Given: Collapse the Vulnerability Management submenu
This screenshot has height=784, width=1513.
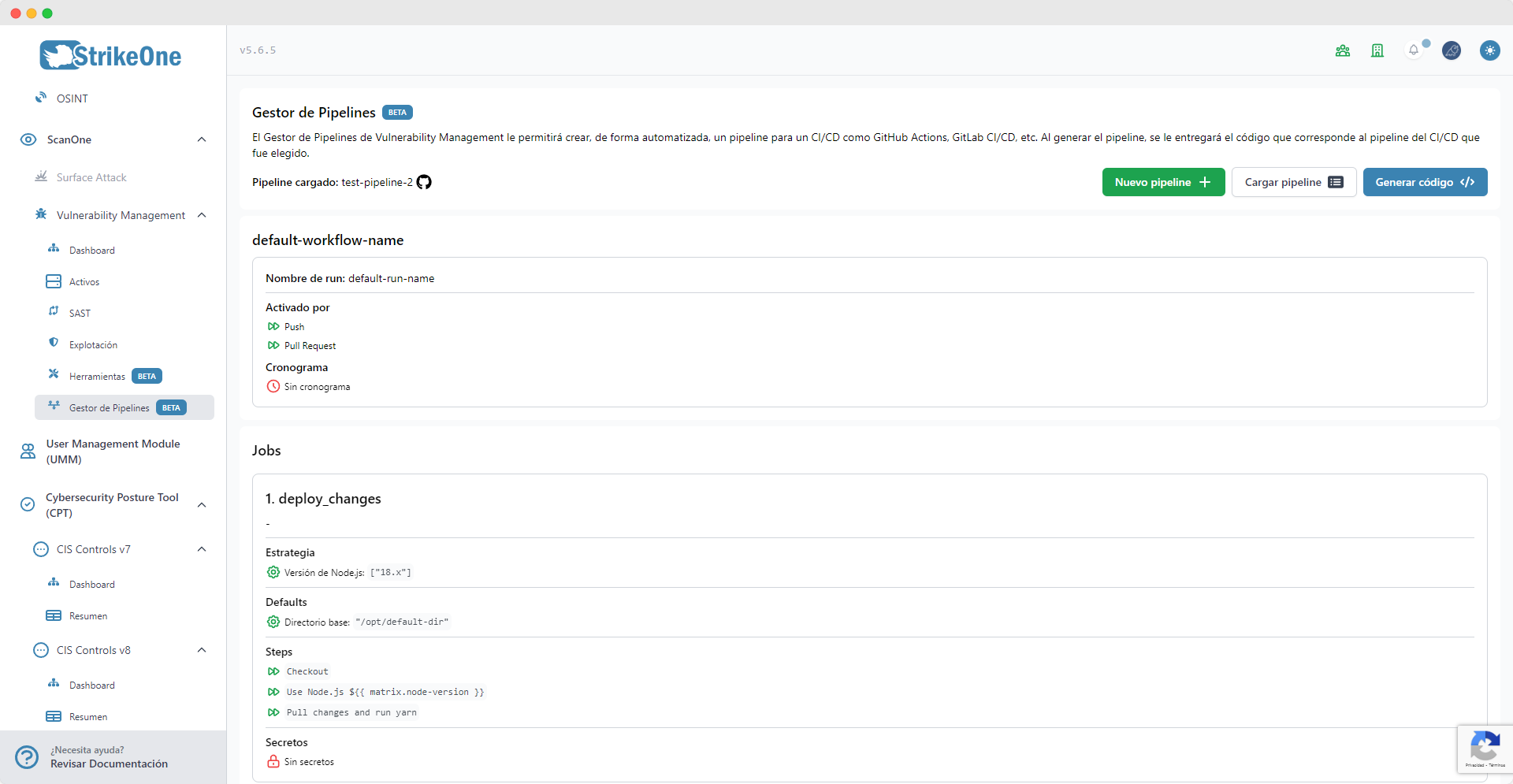Looking at the screenshot, I should (202, 215).
